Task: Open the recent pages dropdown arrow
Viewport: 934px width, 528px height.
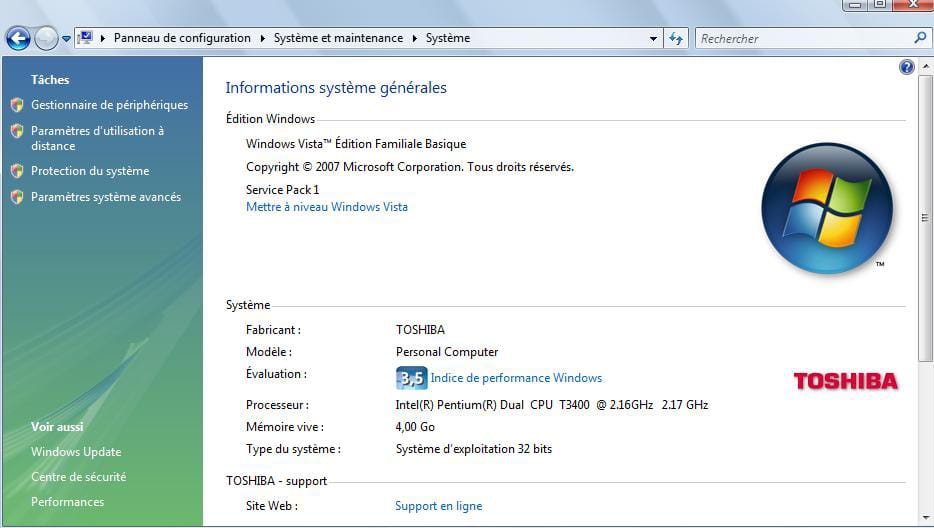Action: point(66,39)
